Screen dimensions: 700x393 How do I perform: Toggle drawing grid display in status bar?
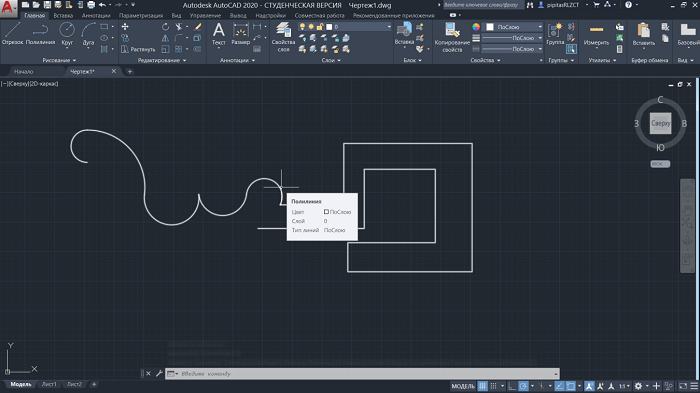(x=483, y=386)
